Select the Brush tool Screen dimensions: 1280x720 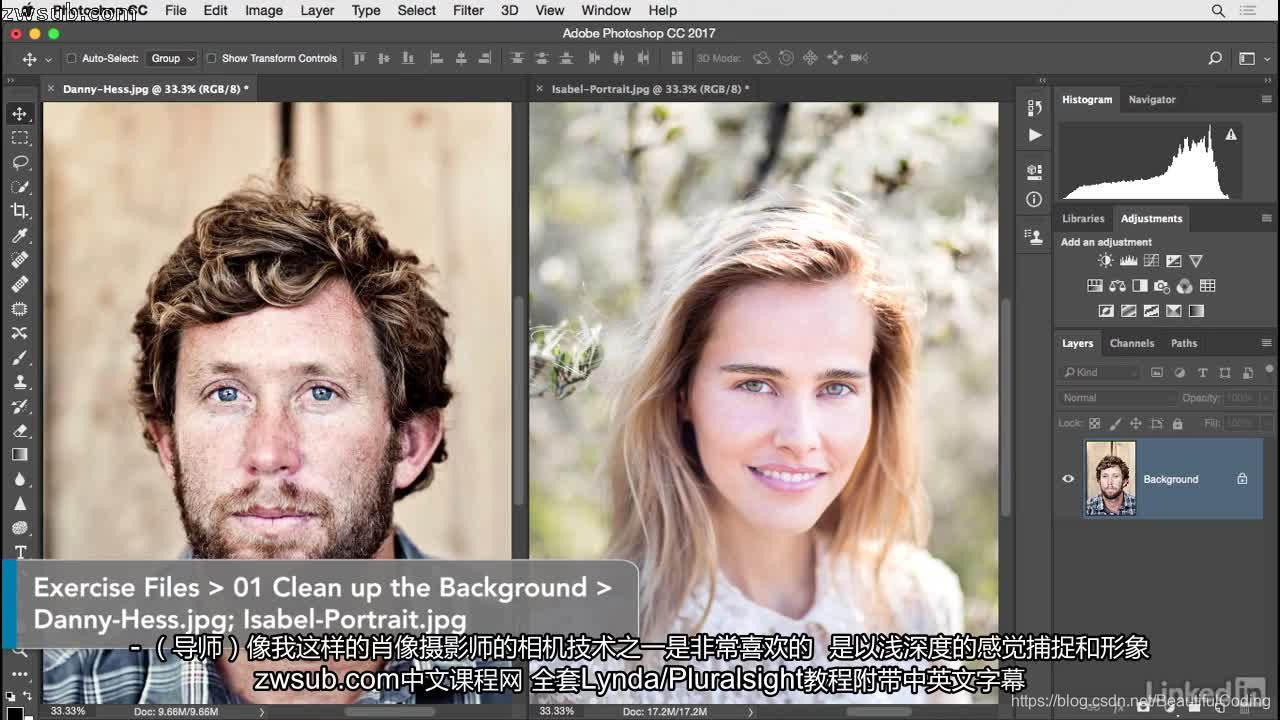point(20,357)
